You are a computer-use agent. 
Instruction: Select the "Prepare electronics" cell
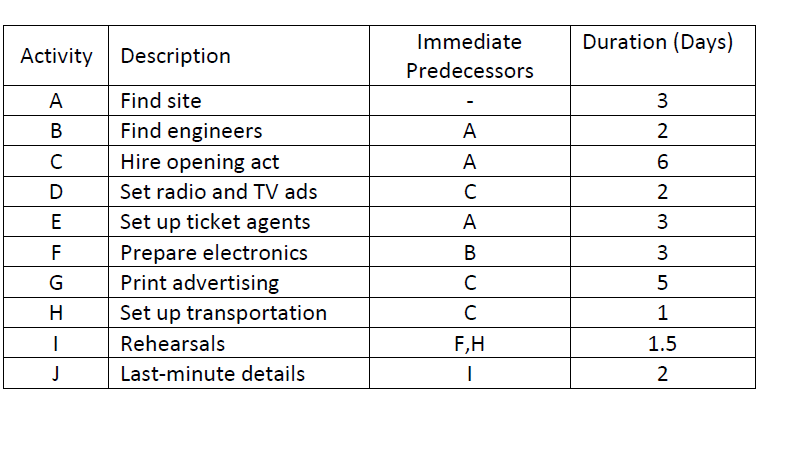pos(214,253)
